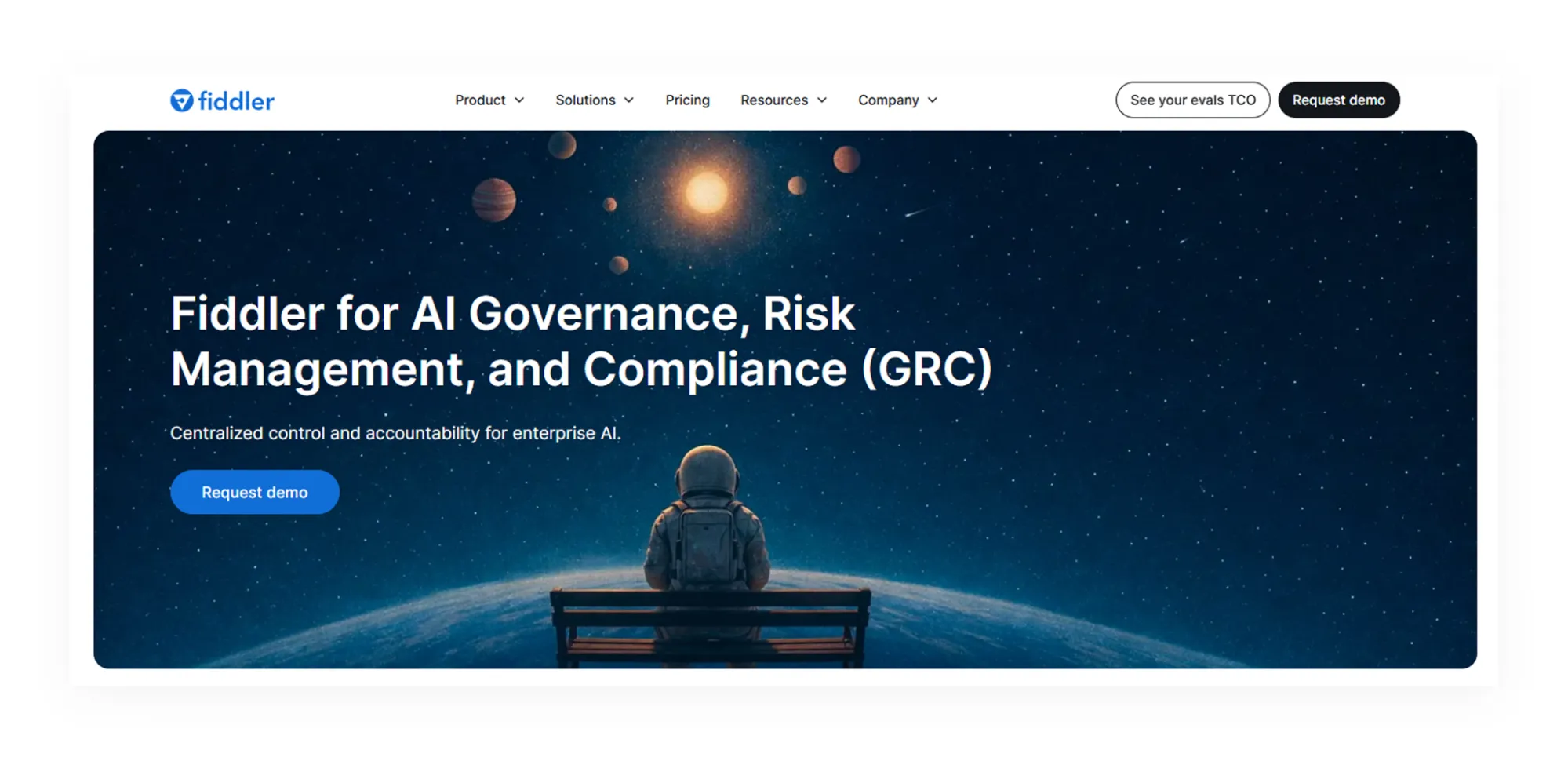
Task: Select the GRC hero headline text
Action: pyautogui.click(x=581, y=341)
